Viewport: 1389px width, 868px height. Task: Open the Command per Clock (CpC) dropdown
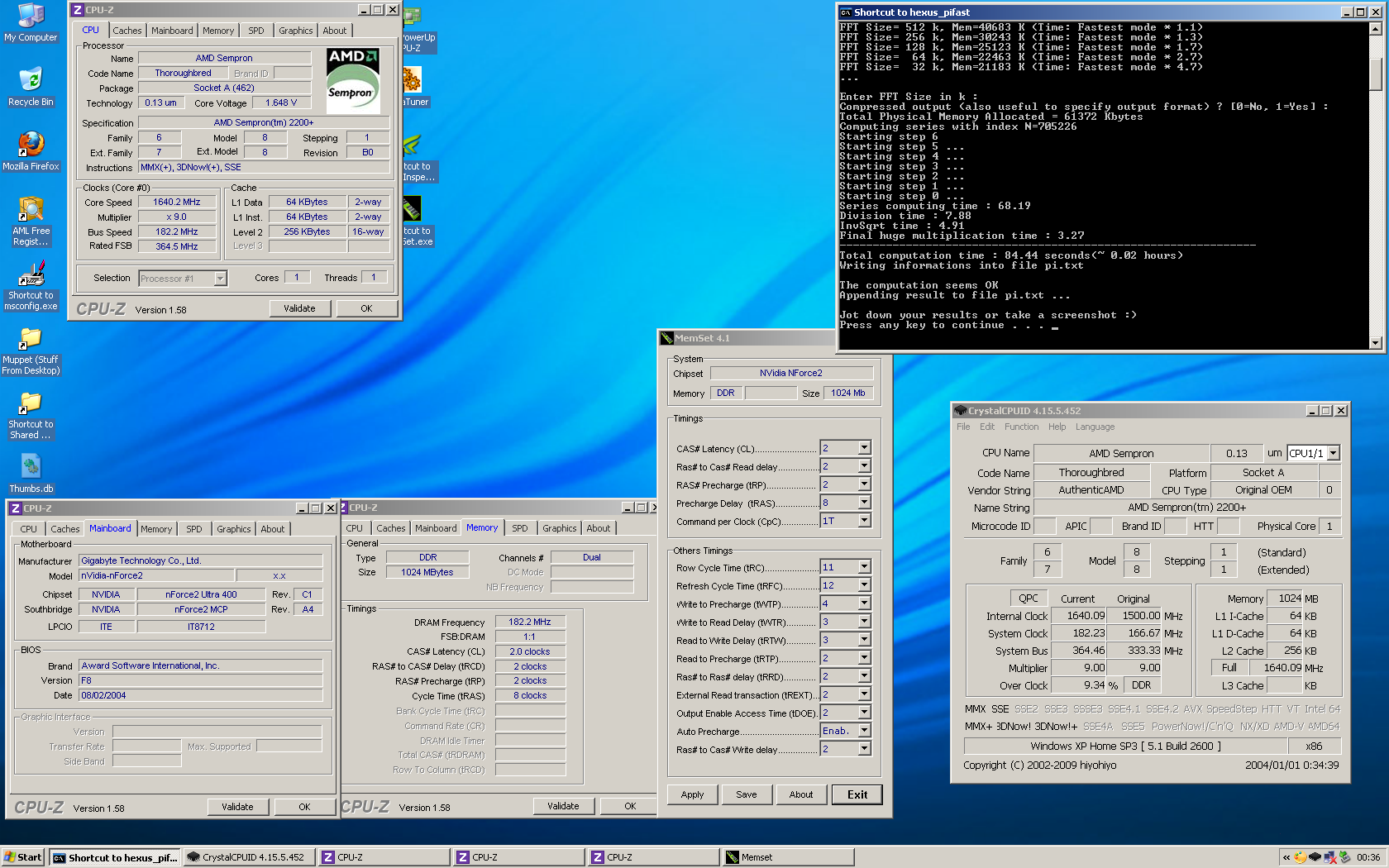864,521
